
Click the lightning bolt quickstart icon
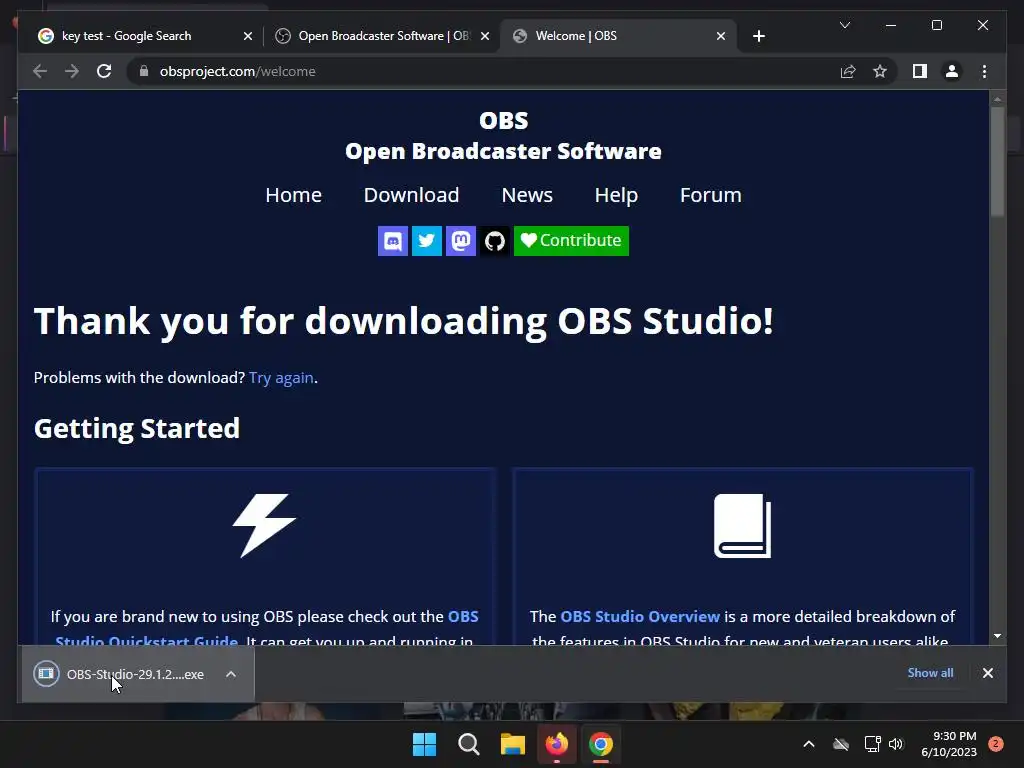[x=264, y=525]
